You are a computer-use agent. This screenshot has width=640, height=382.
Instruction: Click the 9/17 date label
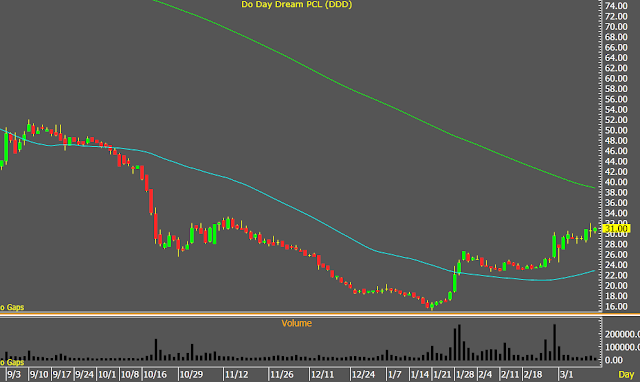click(x=62, y=374)
